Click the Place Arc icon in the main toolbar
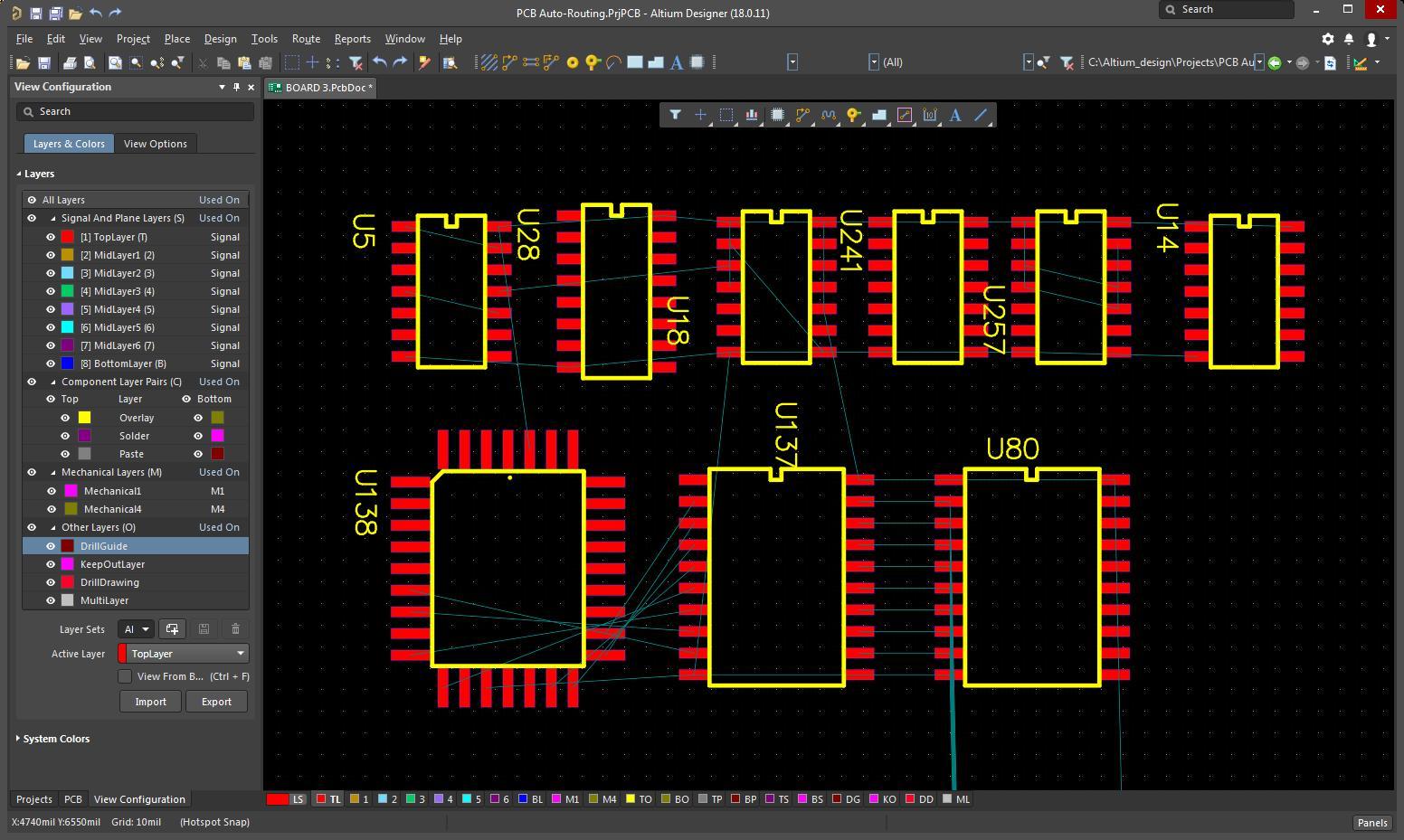The image size is (1404, 840). [613, 62]
